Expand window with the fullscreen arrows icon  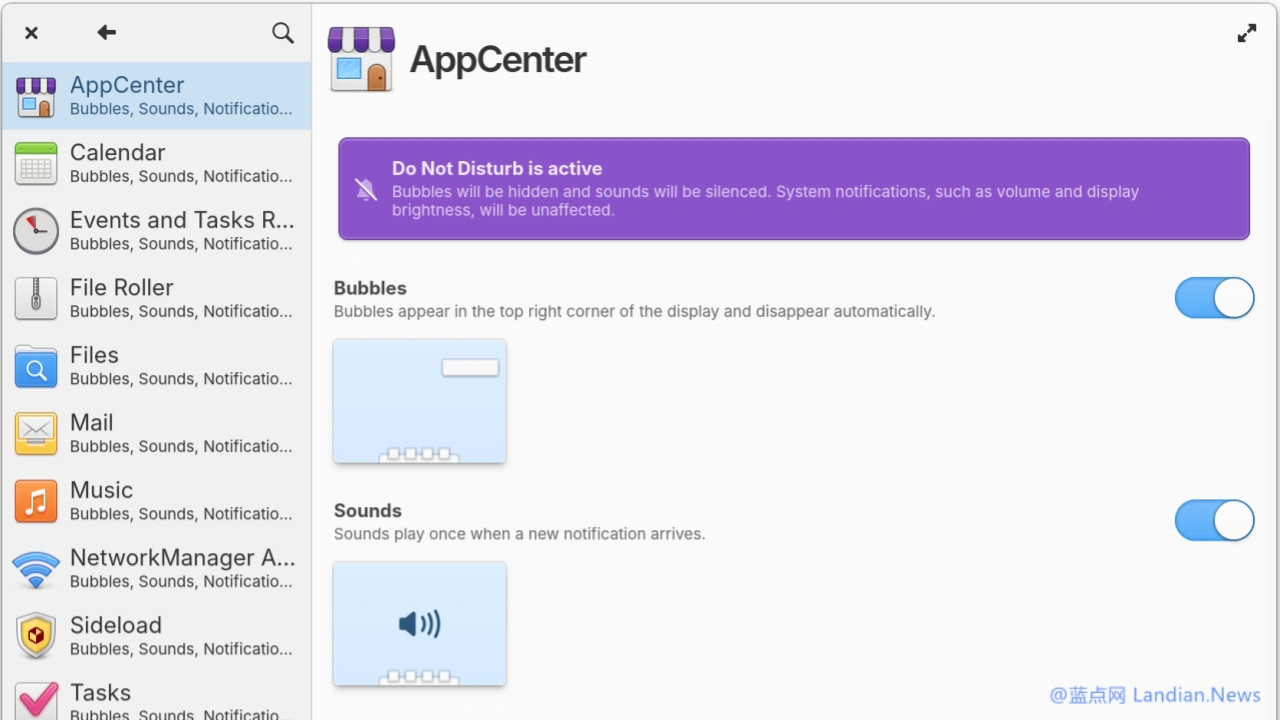tap(1246, 34)
